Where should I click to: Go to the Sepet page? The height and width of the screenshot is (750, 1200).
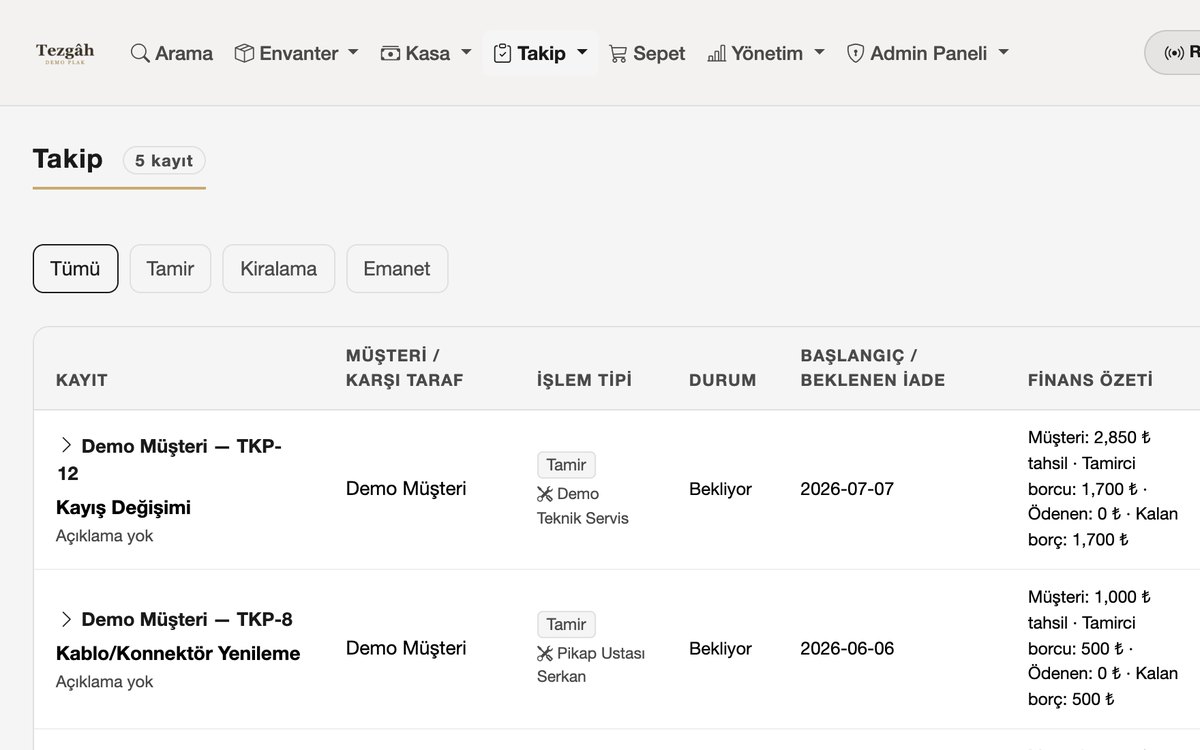click(x=647, y=53)
